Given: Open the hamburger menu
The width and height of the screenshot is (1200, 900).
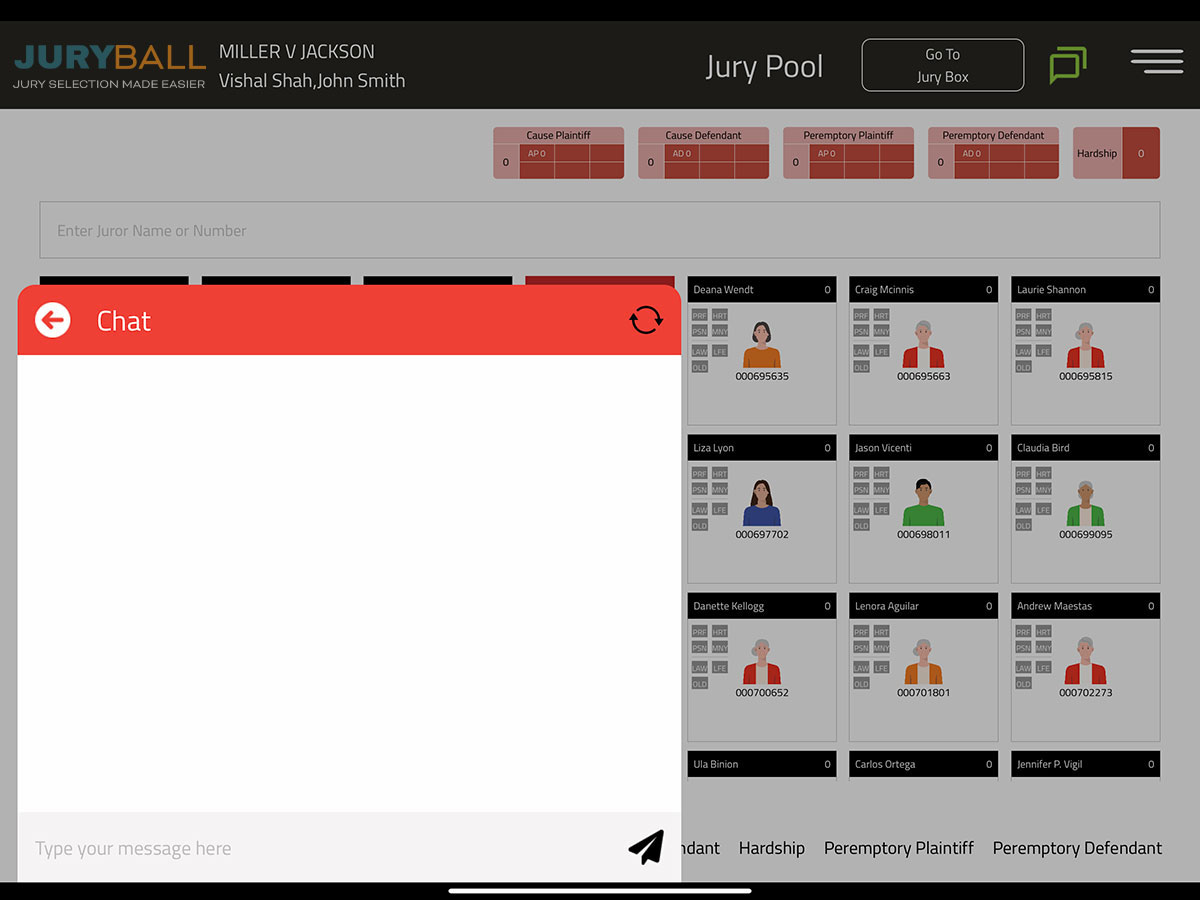Looking at the screenshot, I should click(x=1156, y=62).
